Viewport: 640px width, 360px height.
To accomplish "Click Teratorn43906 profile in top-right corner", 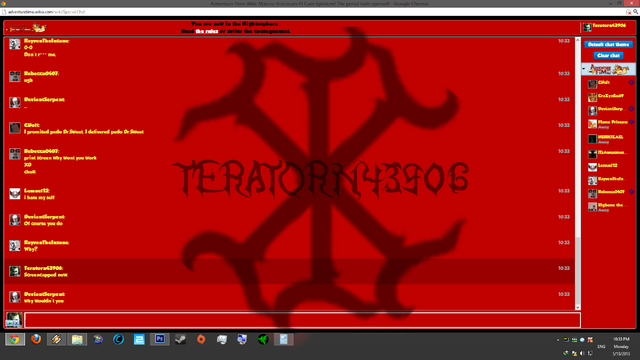I will point(604,27).
